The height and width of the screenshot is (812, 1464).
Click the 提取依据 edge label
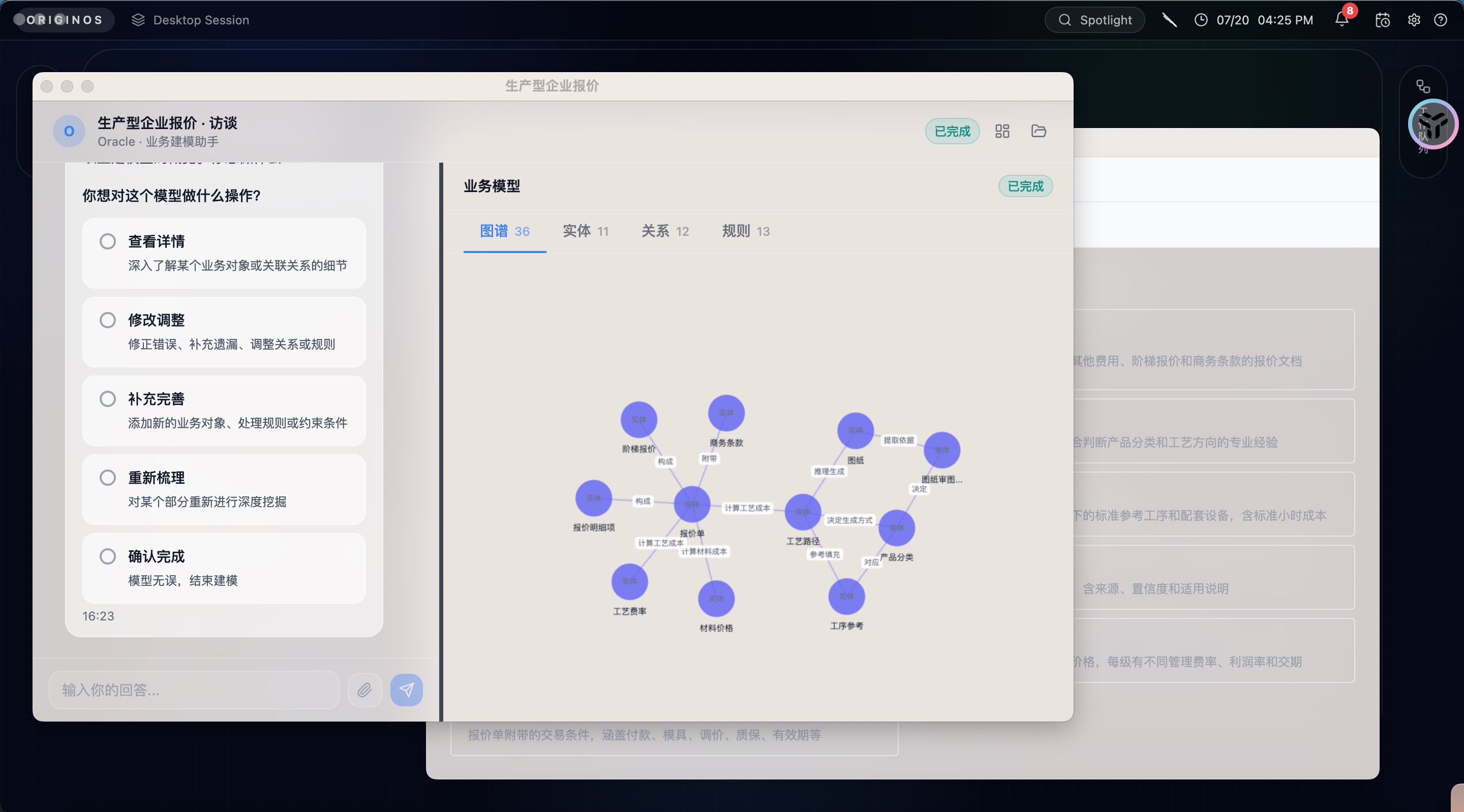tap(899, 440)
